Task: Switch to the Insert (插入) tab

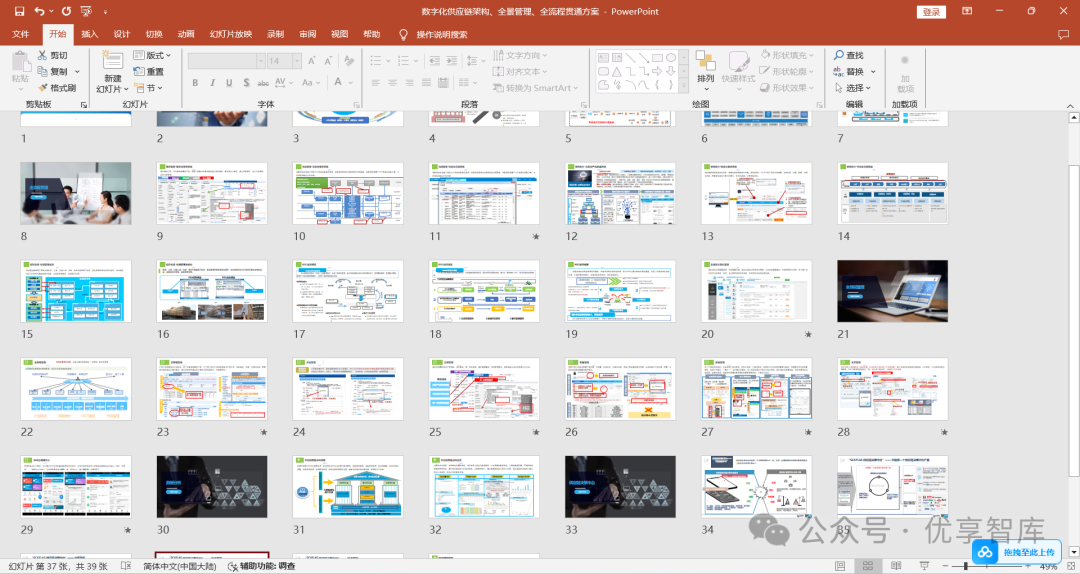Action: pos(90,34)
